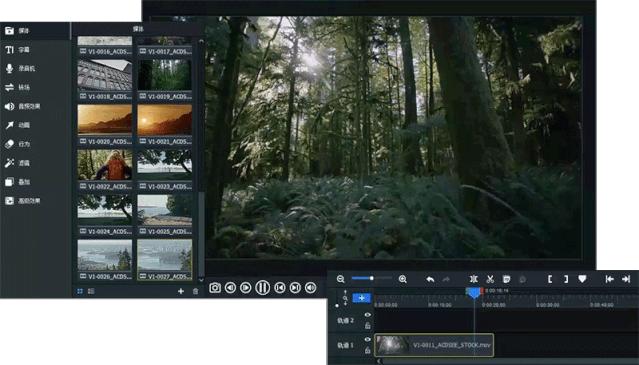Zoom out the timeline with minus magnifier
Screen dimensions: 639x365
(x=341, y=279)
